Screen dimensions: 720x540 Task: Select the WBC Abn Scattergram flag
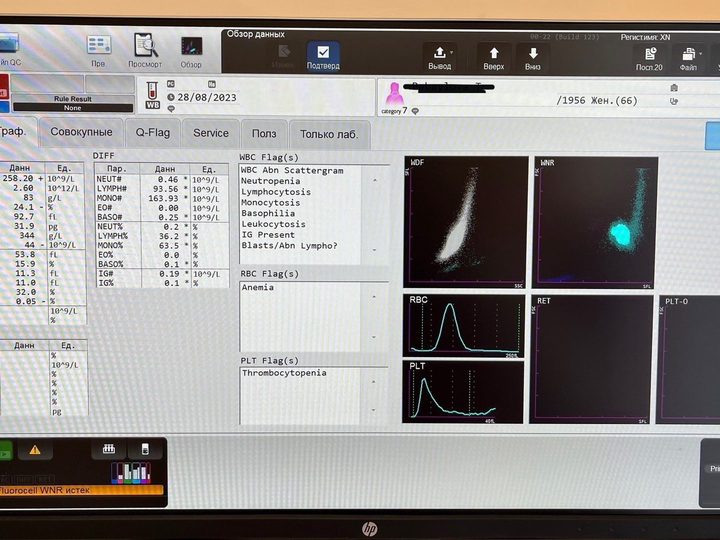tap(292, 170)
